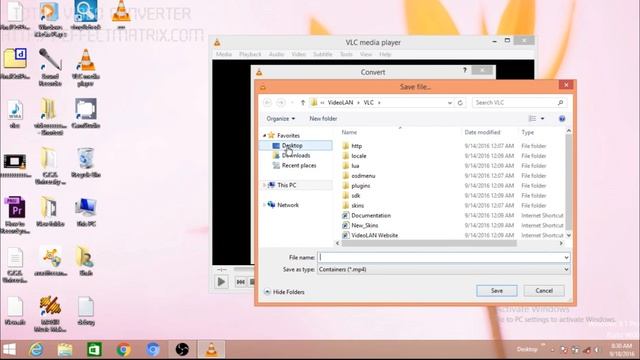Image resolution: width=640 pixels, height=360 pixels.
Task: Open the Playback menu in VLC
Action: 250,54
